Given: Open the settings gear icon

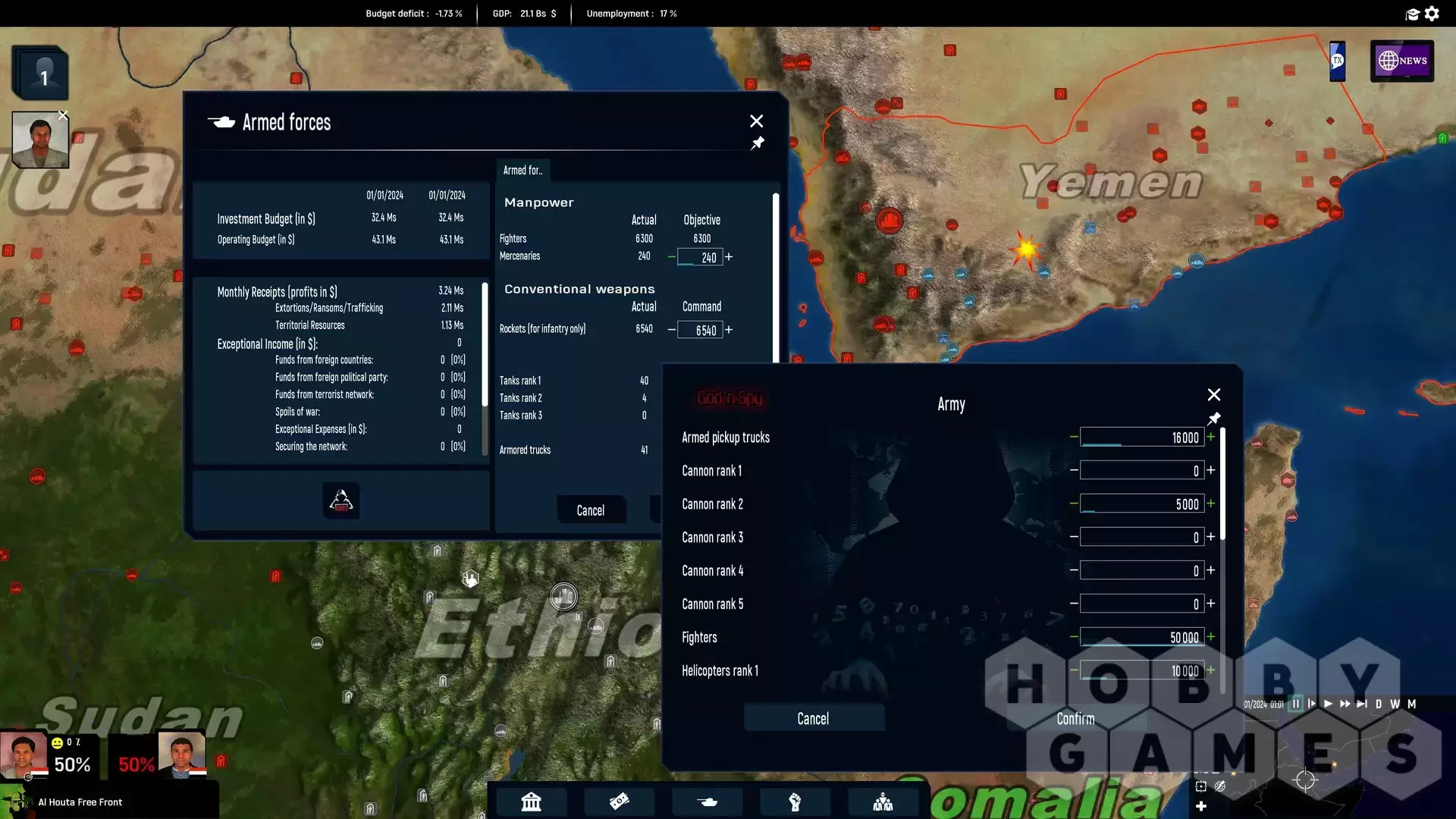Looking at the screenshot, I should click(1432, 14).
